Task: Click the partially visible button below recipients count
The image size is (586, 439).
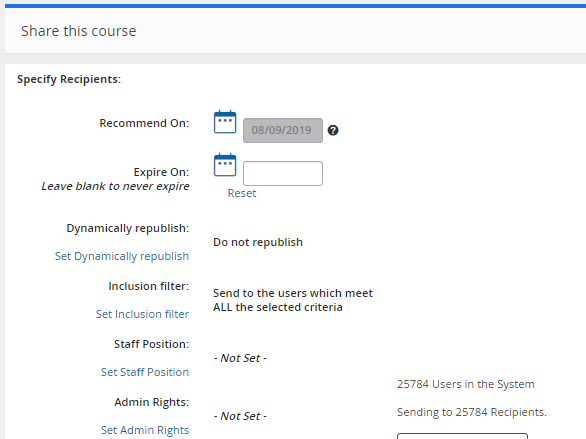Action: (x=462, y=436)
